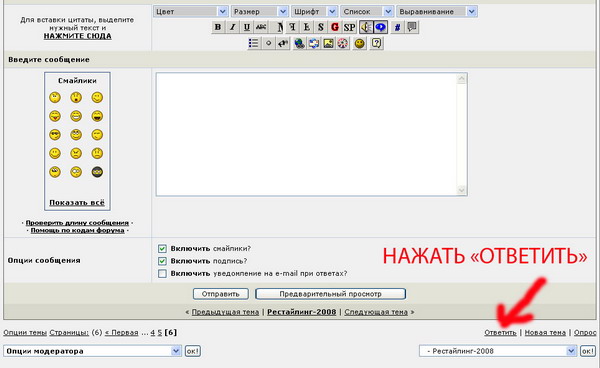600x368 pixels.
Task: Toggle the 'Включить смайлики?' checkbox
Action: 162,249
